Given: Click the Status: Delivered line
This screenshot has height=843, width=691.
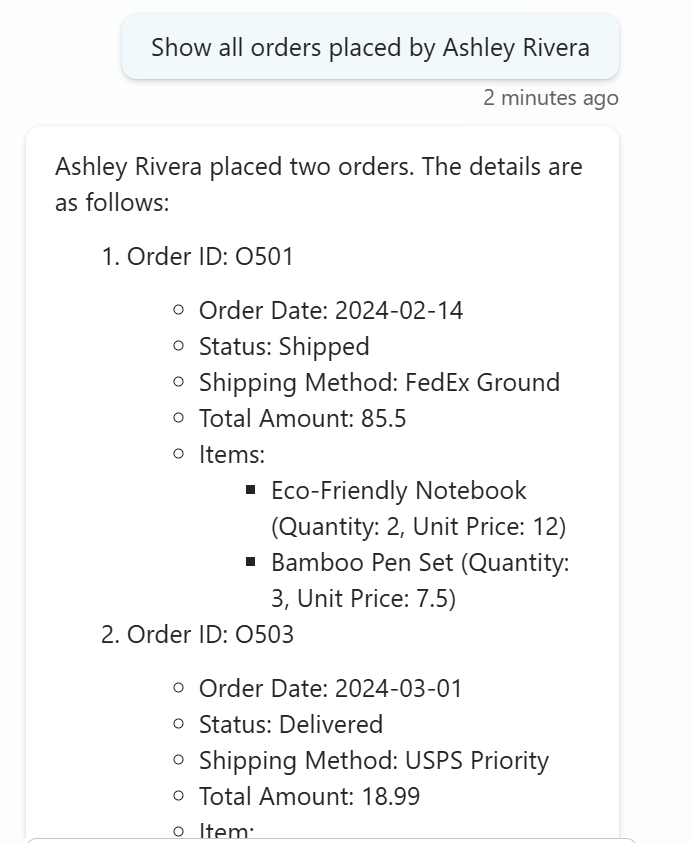Looking at the screenshot, I should point(291,724).
